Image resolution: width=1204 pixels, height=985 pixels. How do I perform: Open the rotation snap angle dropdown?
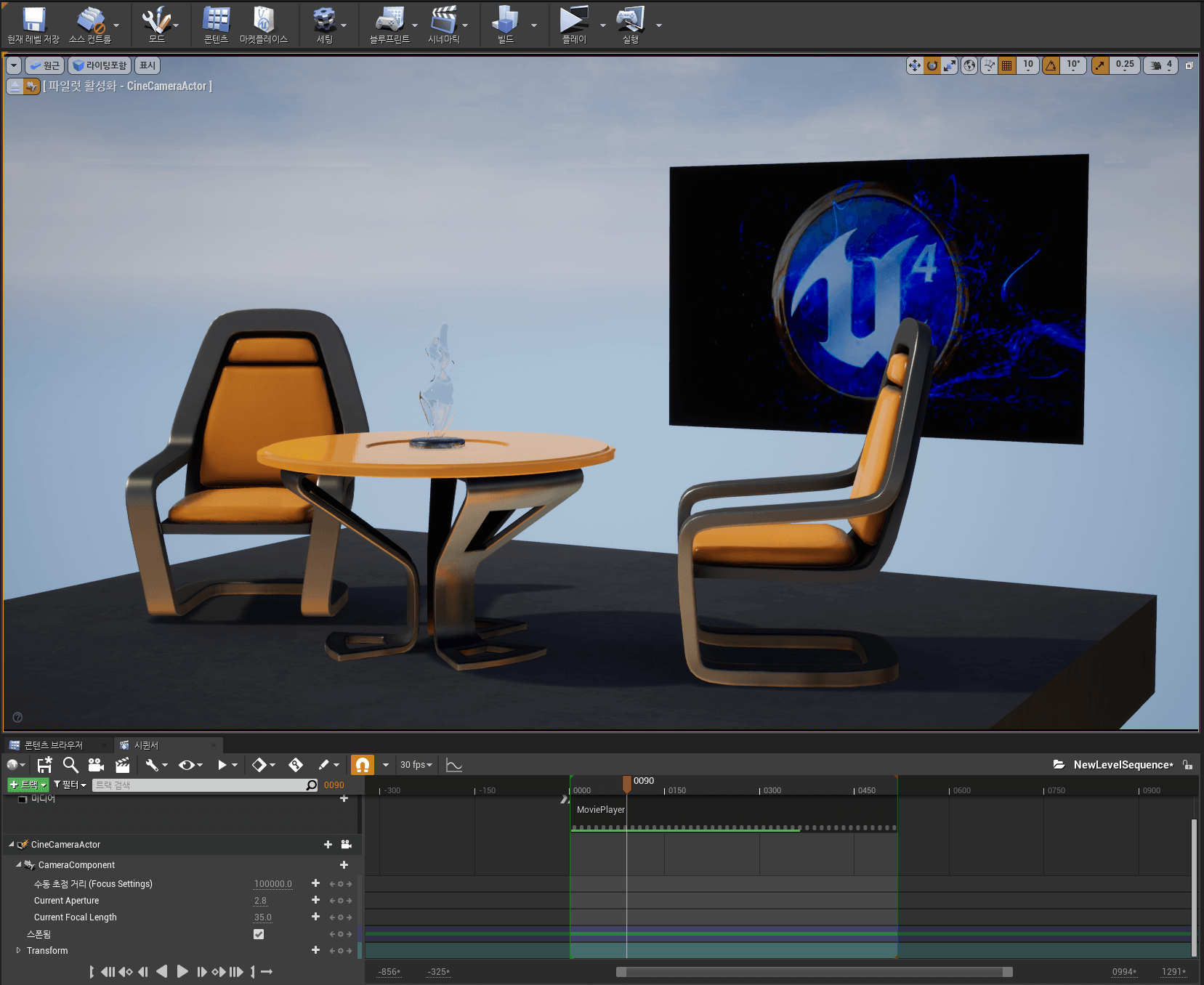coord(1073,65)
